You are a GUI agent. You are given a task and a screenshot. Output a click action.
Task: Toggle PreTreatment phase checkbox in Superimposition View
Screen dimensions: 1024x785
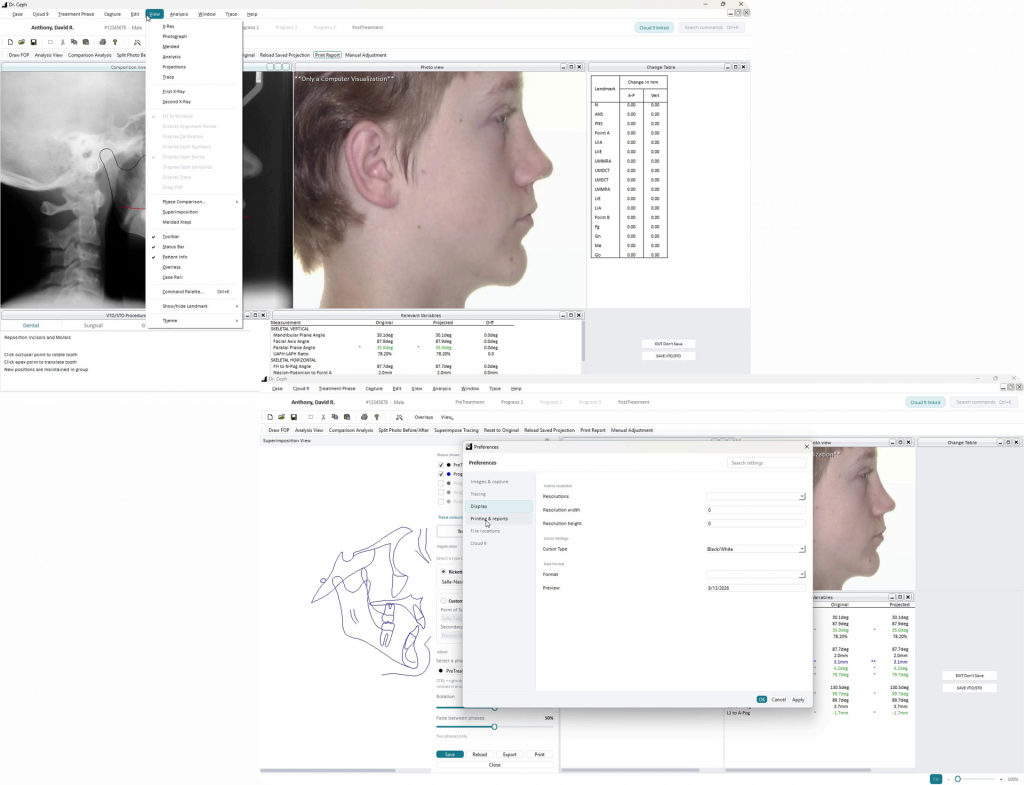point(441,465)
